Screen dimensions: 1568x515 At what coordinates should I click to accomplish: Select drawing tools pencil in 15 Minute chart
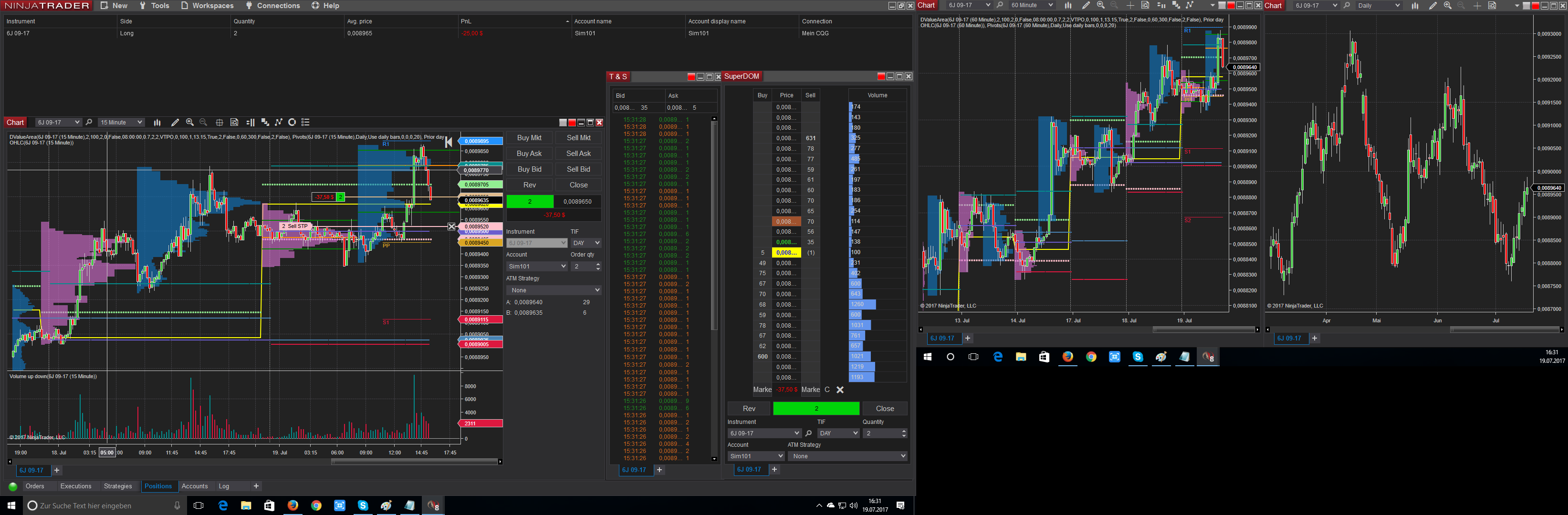click(x=175, y=122)
